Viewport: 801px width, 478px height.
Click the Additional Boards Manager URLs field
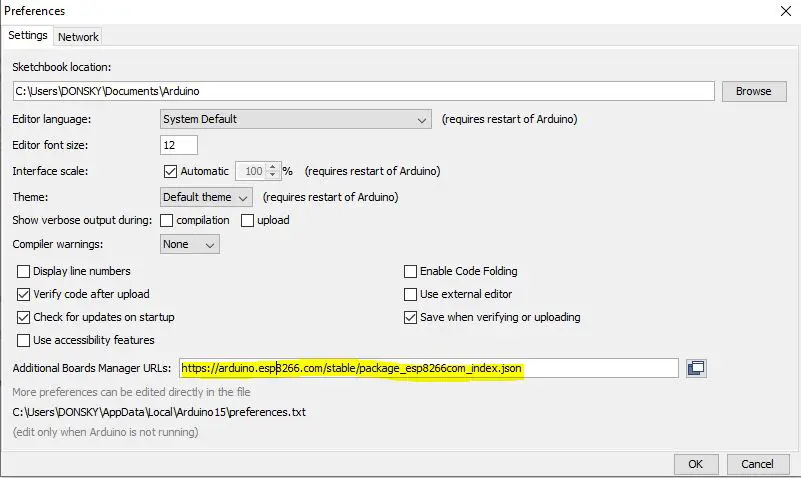click(429, 368)
